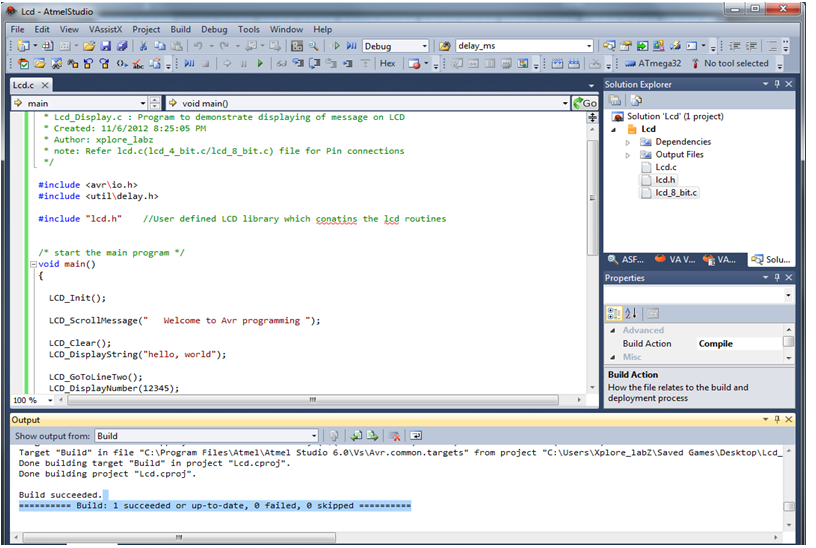Click the New Project icon
816x548 pixels.
(24, 46)
